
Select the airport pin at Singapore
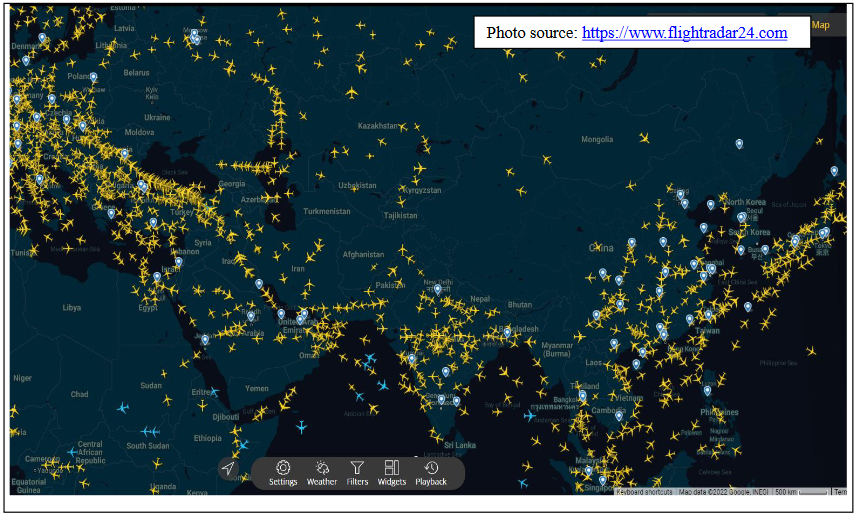[x=602, y=481]
